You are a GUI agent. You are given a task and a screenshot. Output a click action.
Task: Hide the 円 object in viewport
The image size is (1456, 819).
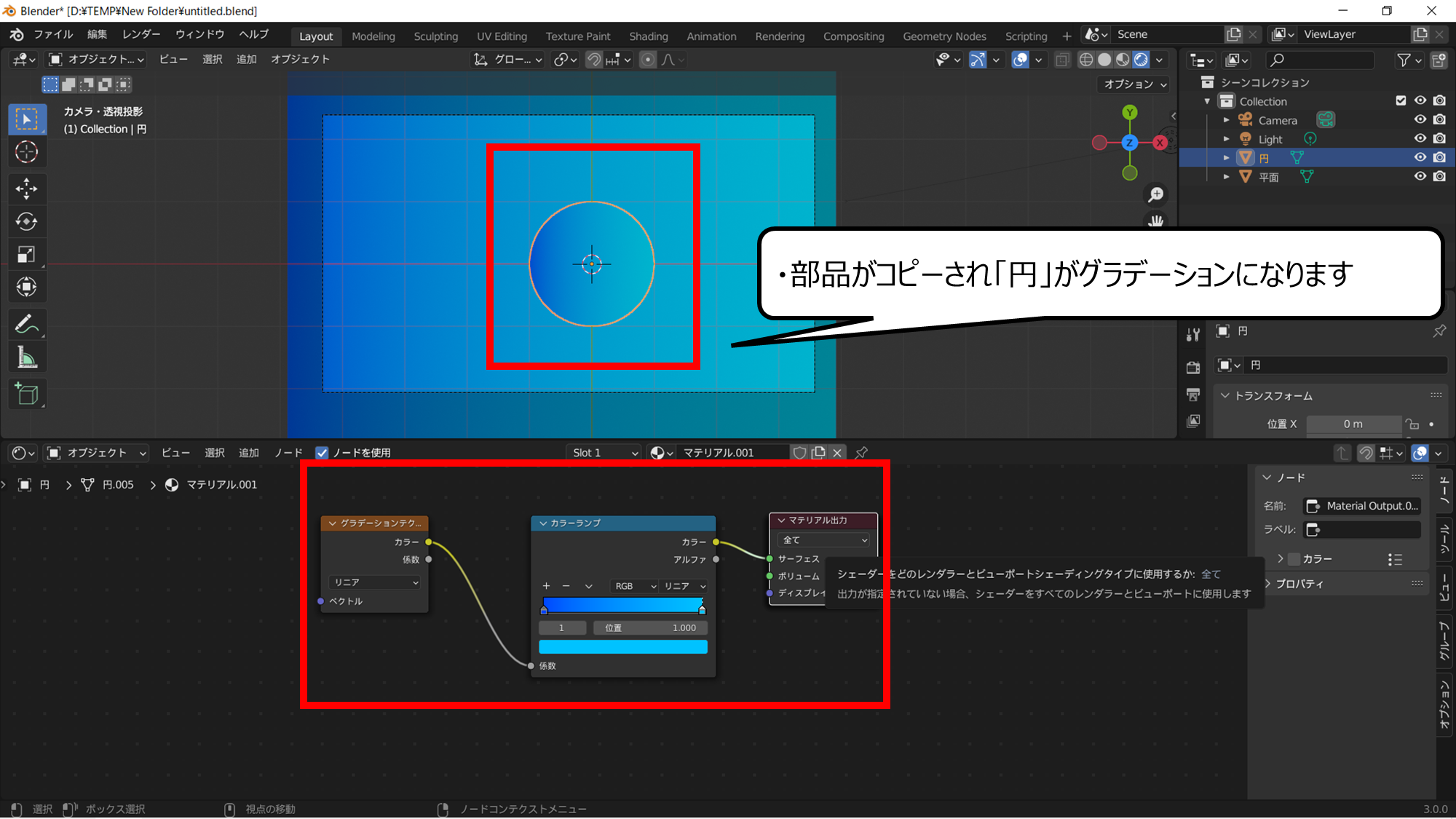pyautogui.click(x=1420, y=157)
